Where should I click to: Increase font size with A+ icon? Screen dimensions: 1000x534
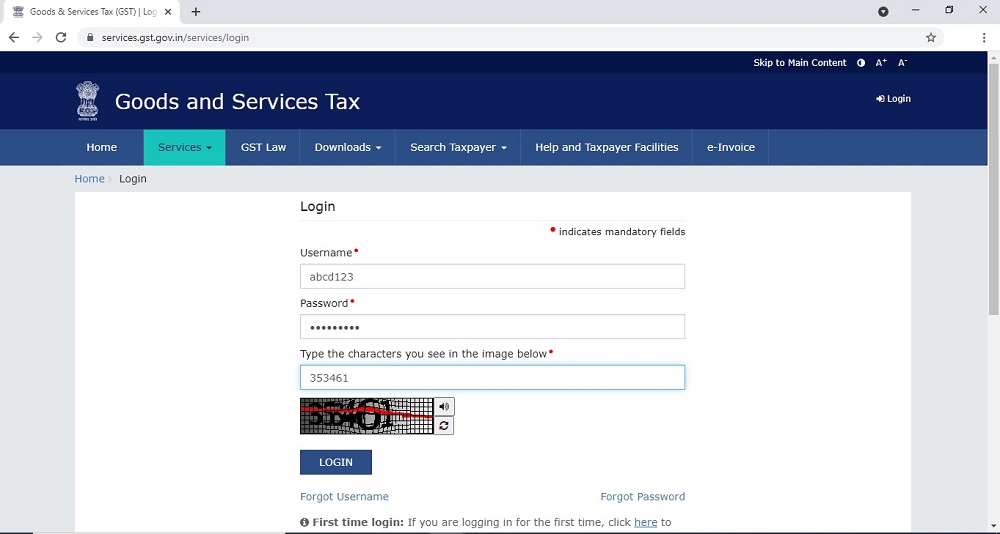coord(881,63)
